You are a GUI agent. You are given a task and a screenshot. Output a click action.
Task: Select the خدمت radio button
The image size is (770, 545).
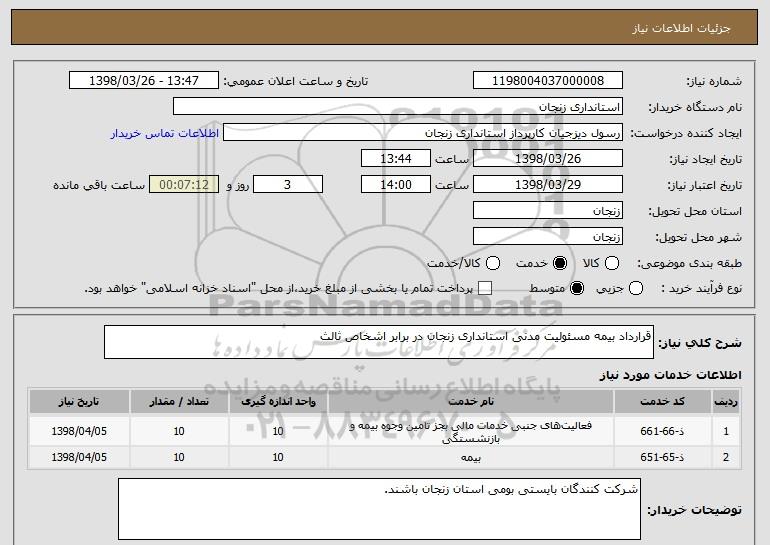click(x=560, y=263)
